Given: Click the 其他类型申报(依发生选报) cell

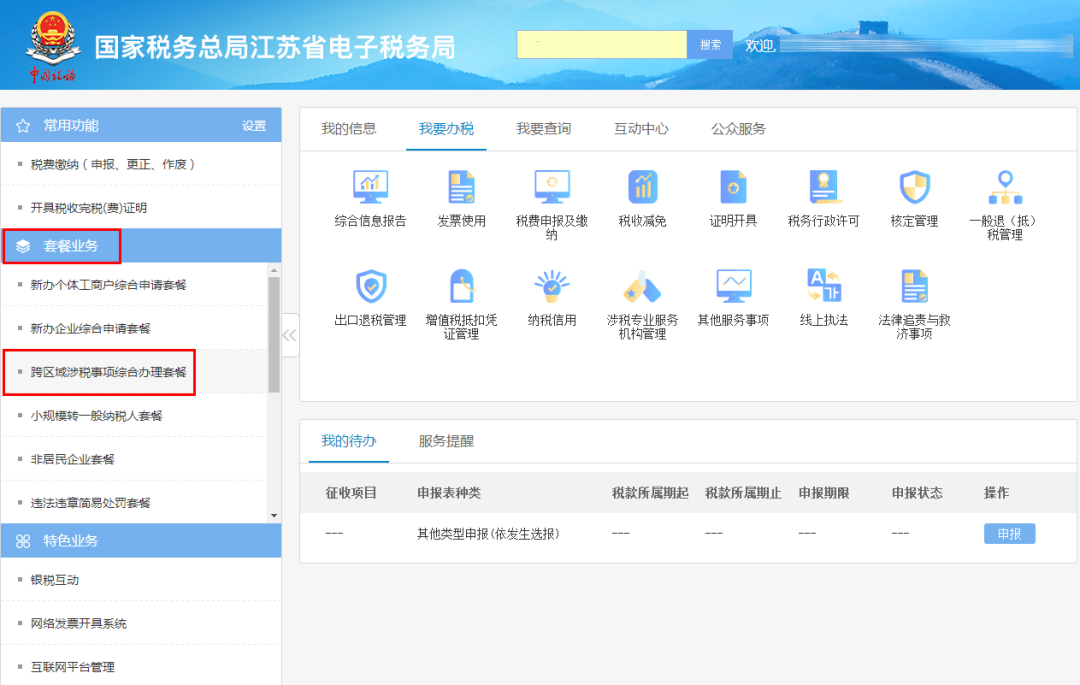Looking at the screenshot, I should click(488, 534).
